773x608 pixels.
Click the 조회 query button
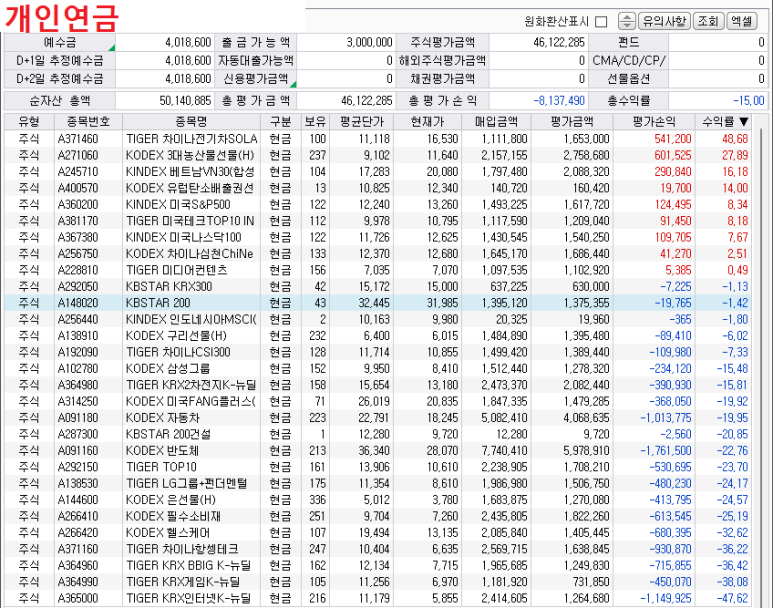708,21
